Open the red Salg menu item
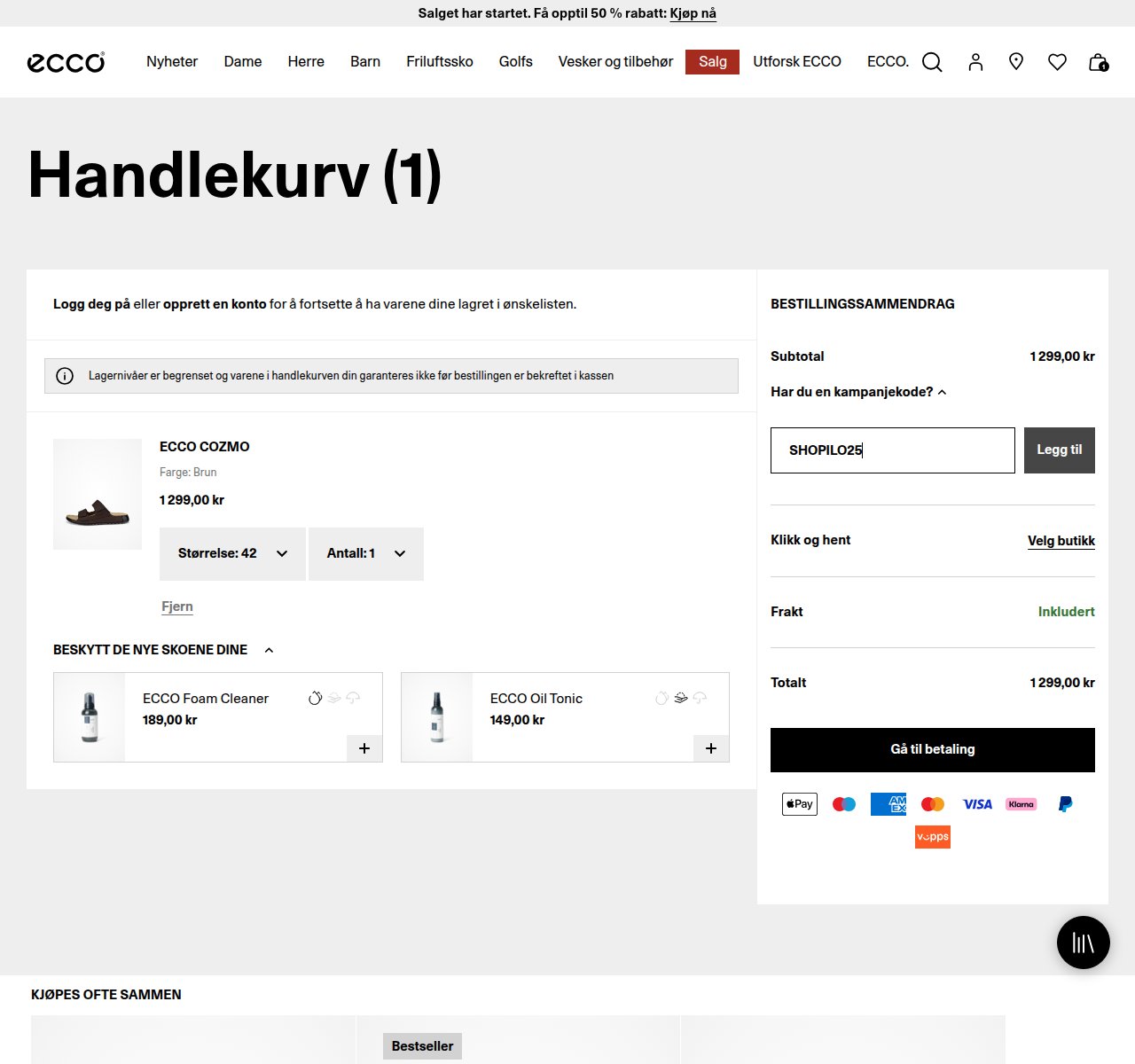Image resolution: width=1135 pixels, height=1064 pixels. pyautogui.click(x=712, y=61)
